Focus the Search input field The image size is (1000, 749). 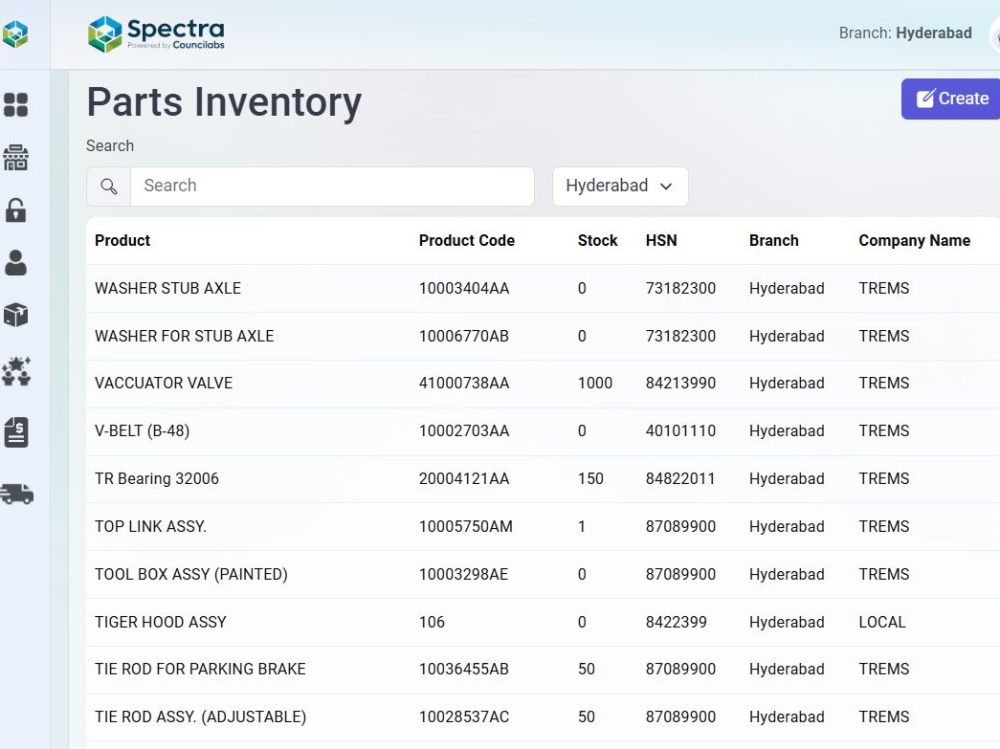pyautogui.click(x=332, y=186)
